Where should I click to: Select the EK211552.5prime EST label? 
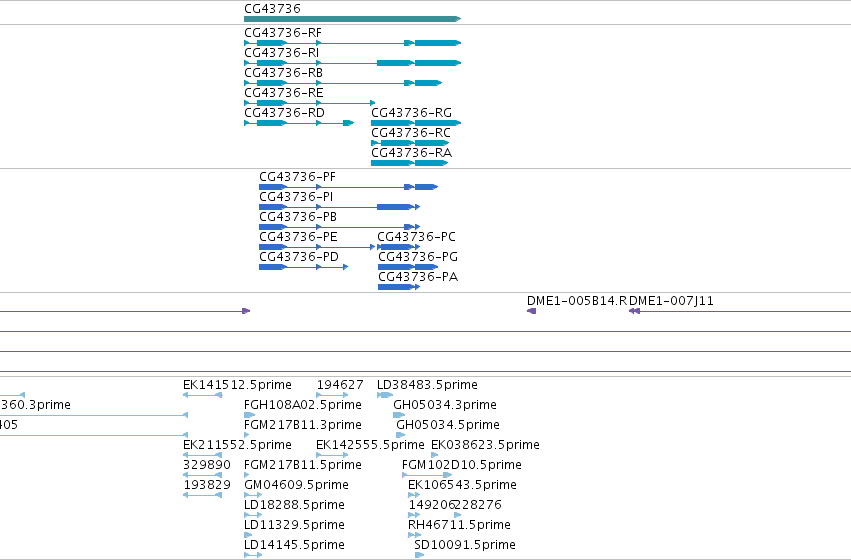coord(237,446)
